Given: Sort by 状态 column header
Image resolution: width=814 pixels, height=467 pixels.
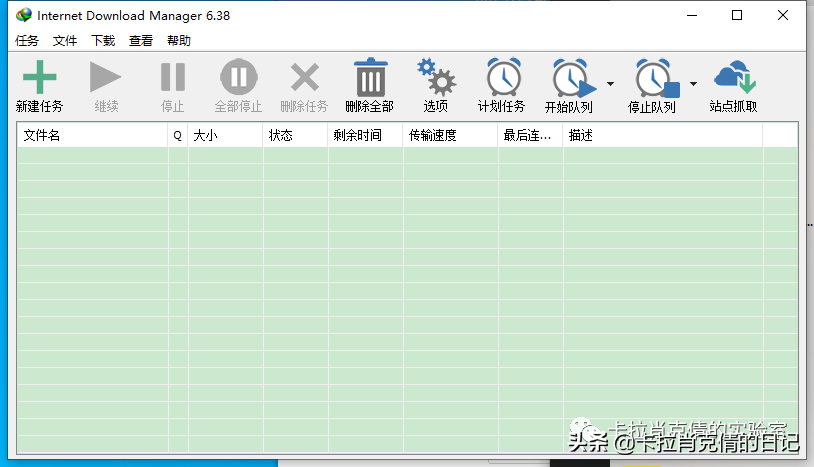Looking at the screenshot, I should [295, 135].
